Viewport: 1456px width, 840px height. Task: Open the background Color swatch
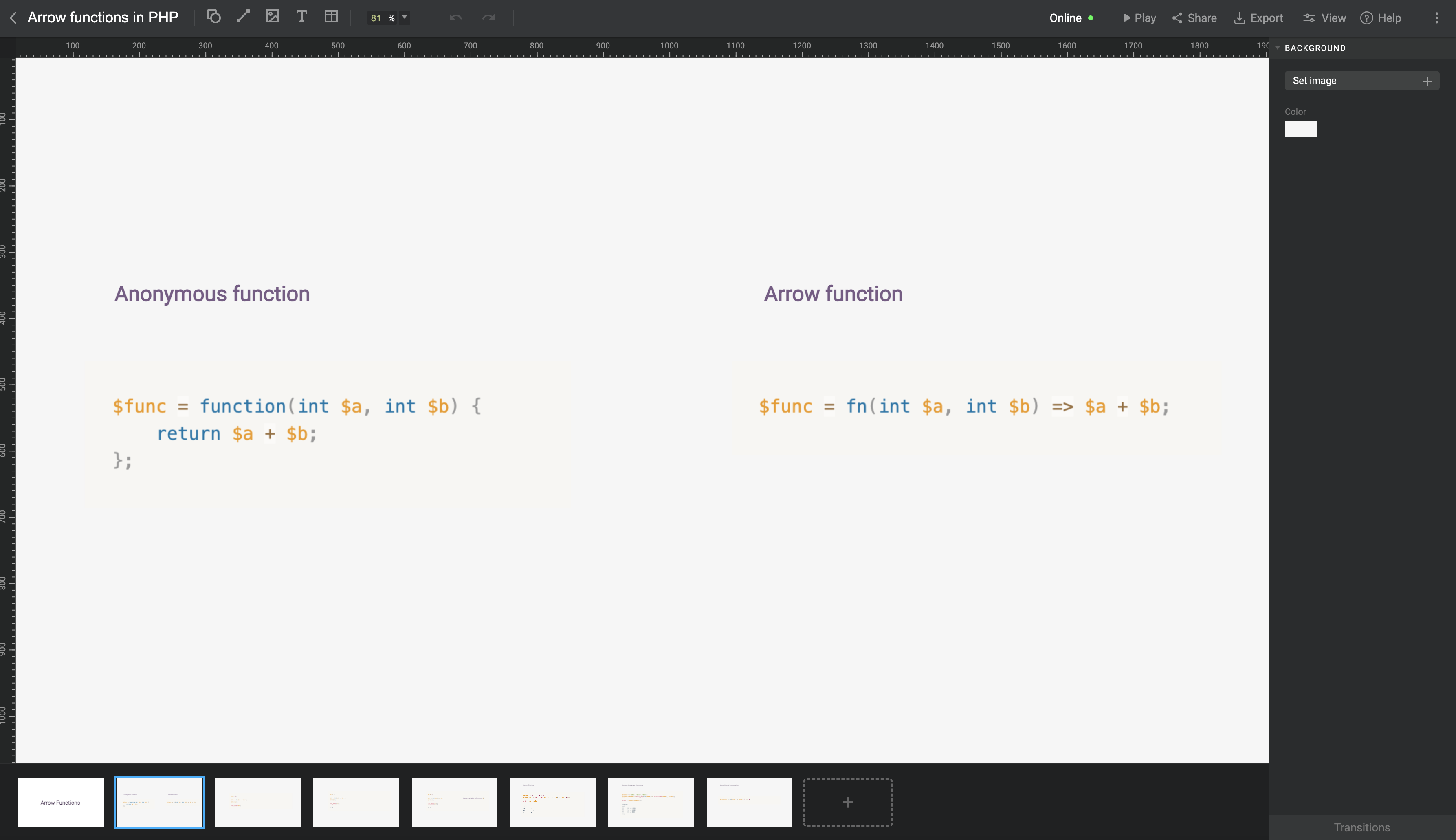pos(1301,129)
